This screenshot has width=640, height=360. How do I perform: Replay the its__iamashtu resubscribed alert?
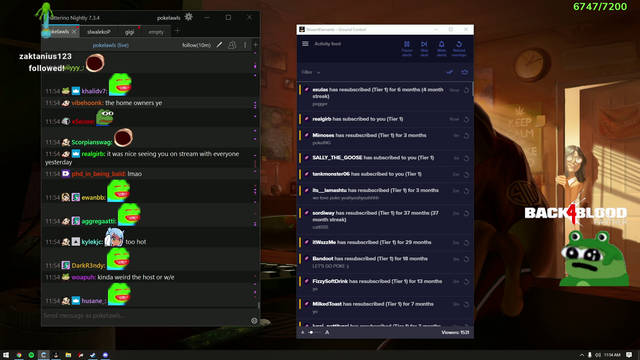pos(466,191)
